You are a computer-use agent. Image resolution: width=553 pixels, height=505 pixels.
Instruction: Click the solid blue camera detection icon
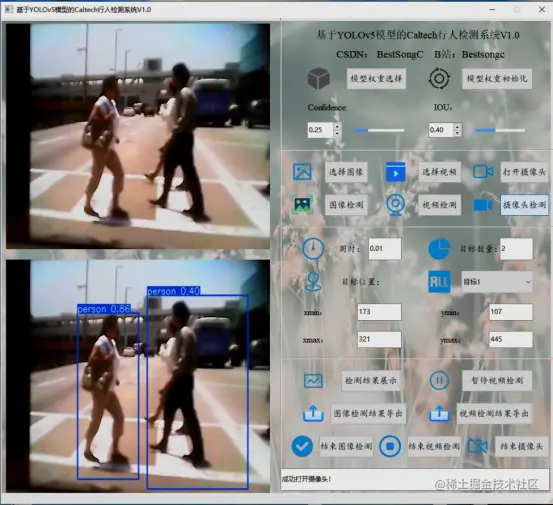click(483, 205)
